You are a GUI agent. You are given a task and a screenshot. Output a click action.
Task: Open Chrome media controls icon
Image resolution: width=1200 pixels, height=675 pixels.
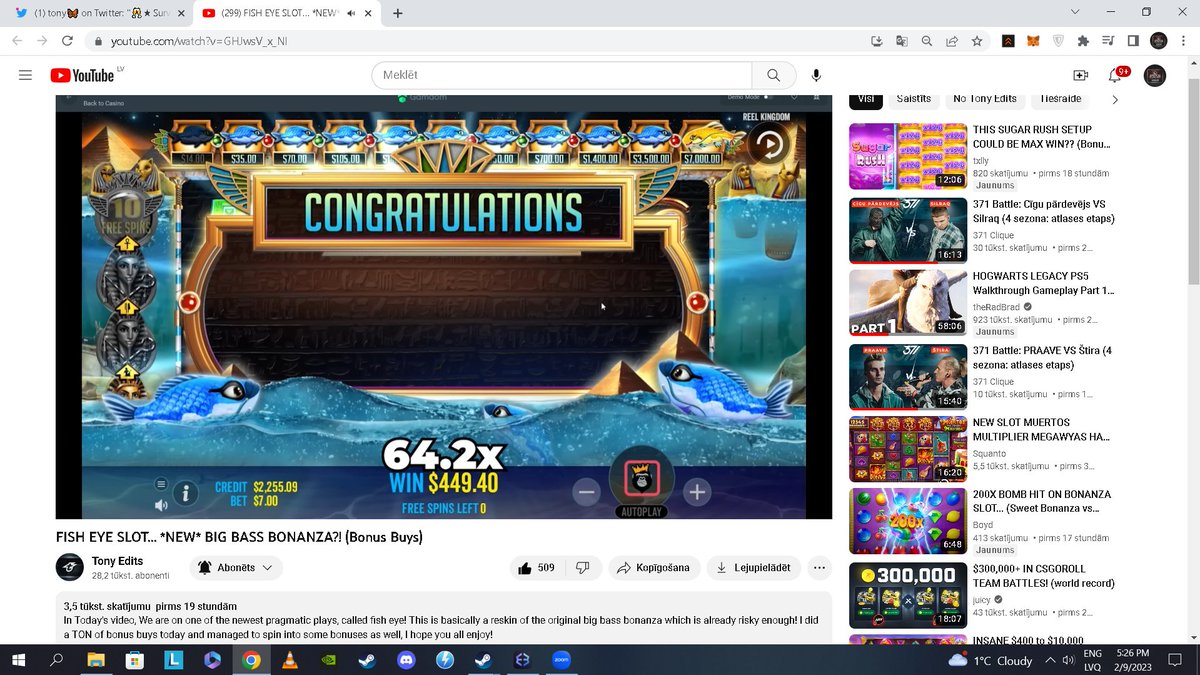pos(1108,41)
